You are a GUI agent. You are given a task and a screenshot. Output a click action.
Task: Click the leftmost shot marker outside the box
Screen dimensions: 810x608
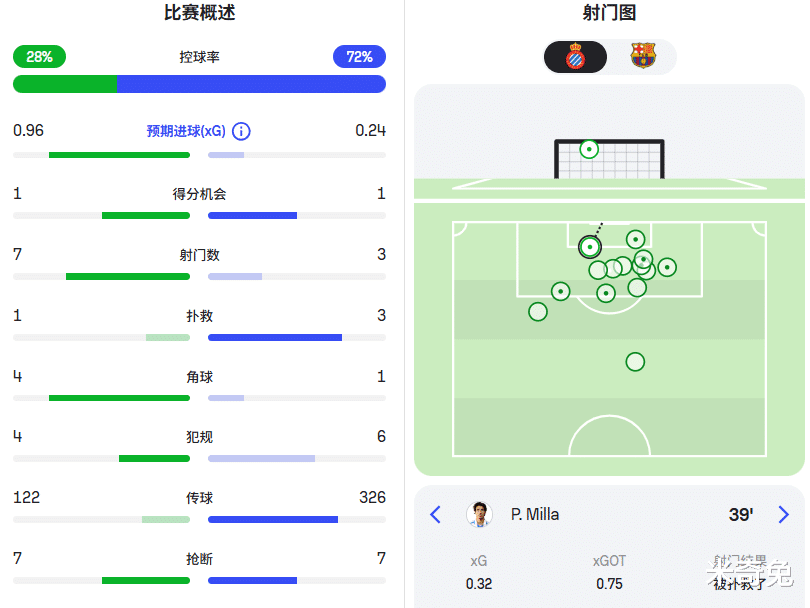pyautogui.click(x=538, y=311)
